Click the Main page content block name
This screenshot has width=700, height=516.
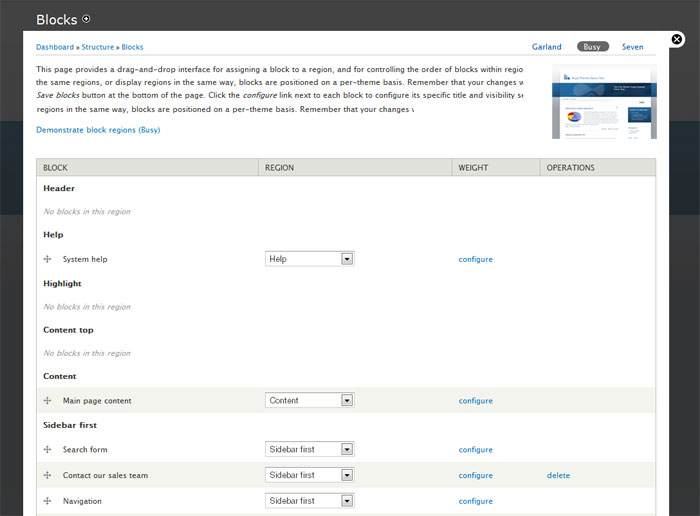point(97,401)
